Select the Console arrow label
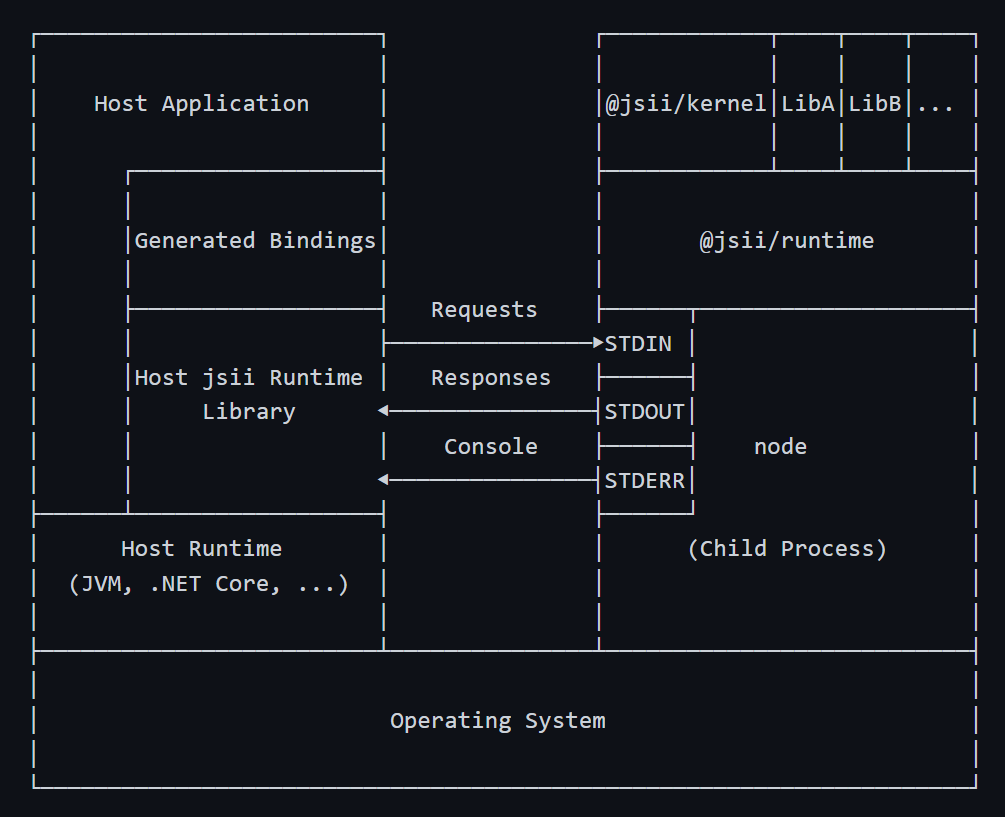The width and height of the screenshot is (1005, 817). [x=491, y=446]
